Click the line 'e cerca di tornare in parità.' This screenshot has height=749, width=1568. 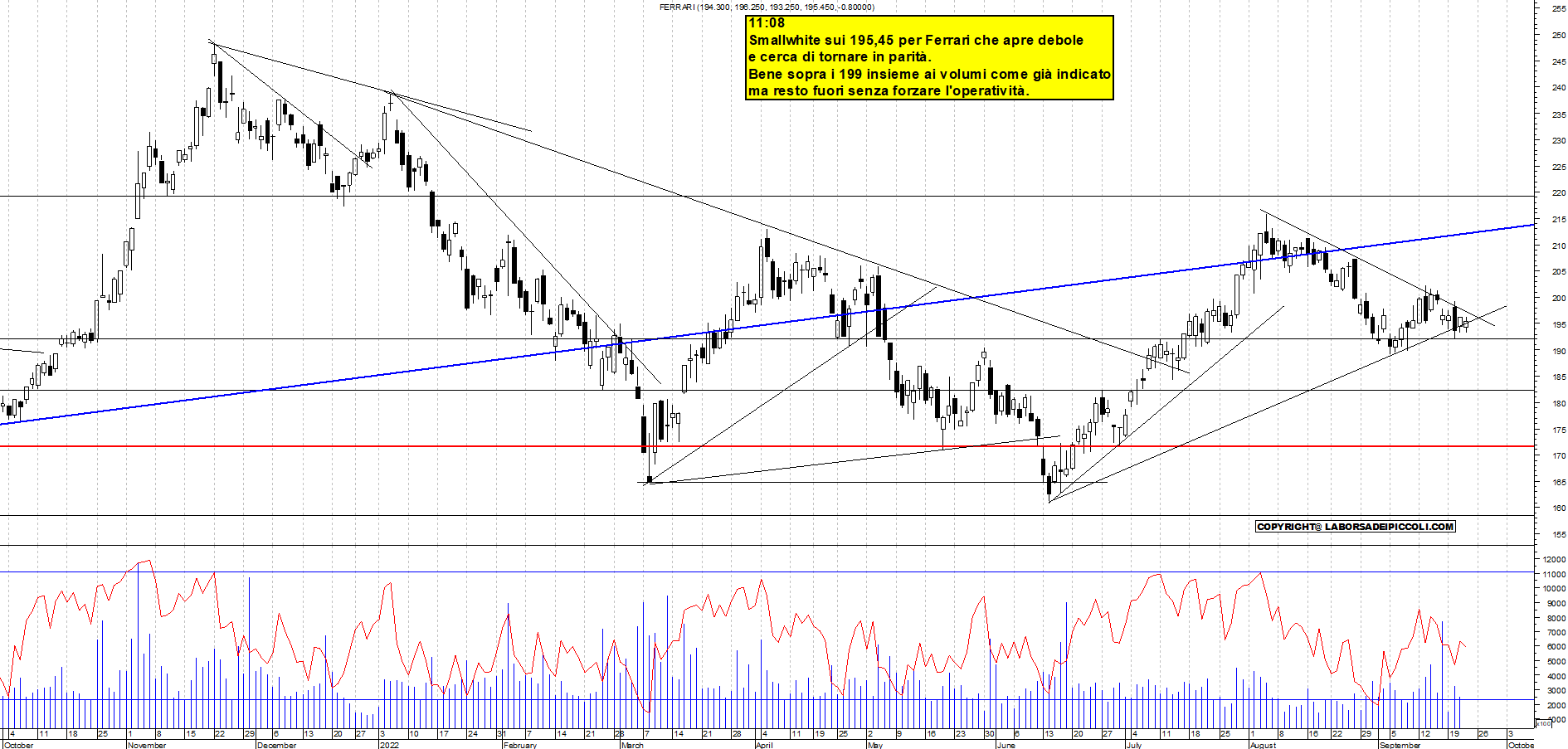840,56
